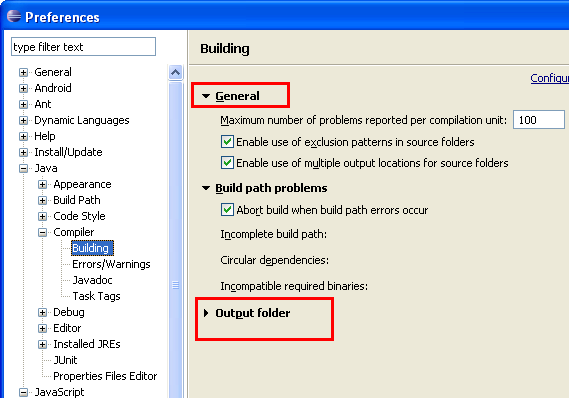The image size is (569, 398).
Task: Select the Dynamic Languages tree item label
Action: [82, 120]
